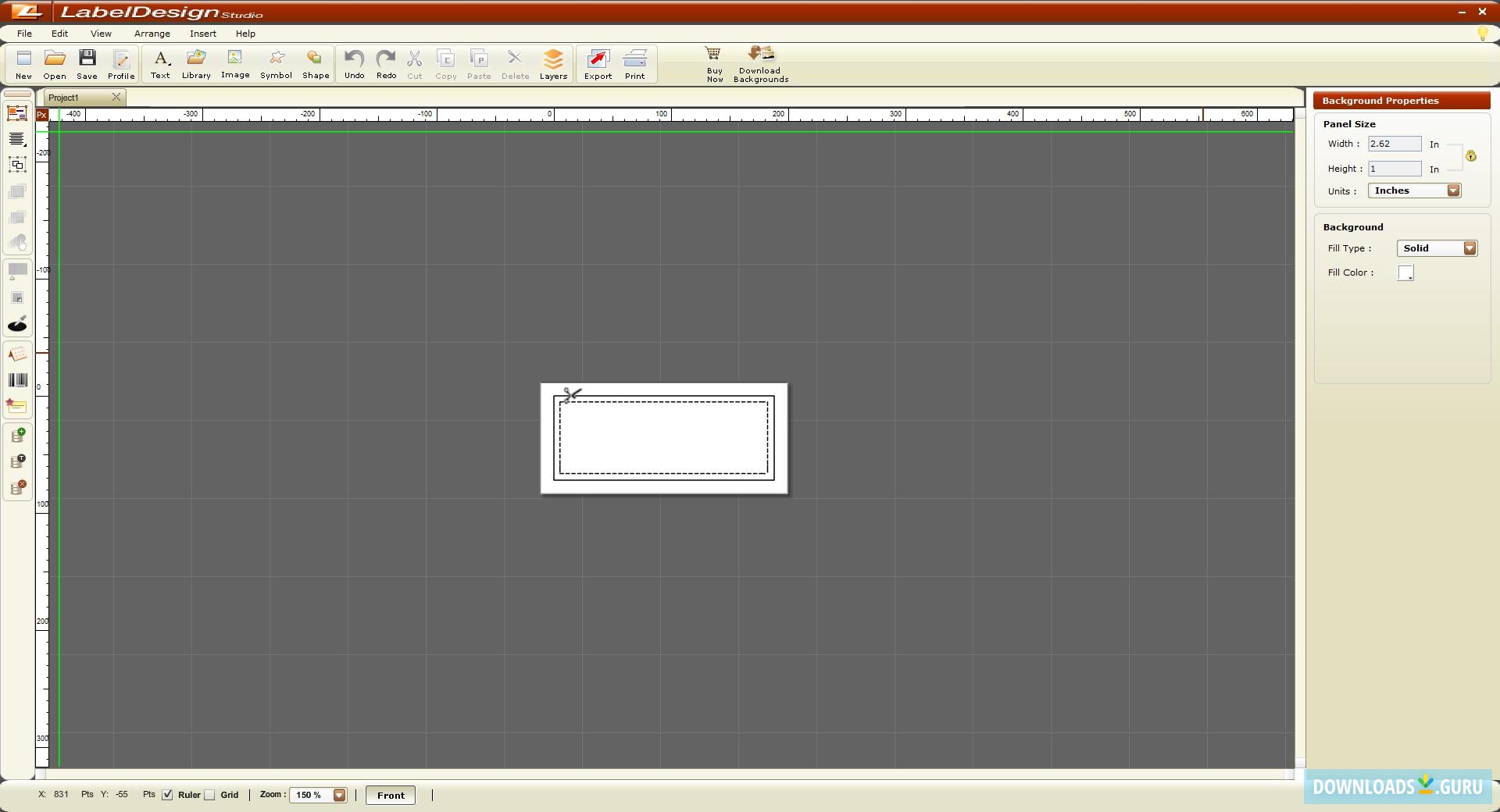
Task: Open the label Profile settings
Action: tap(121, 64)
